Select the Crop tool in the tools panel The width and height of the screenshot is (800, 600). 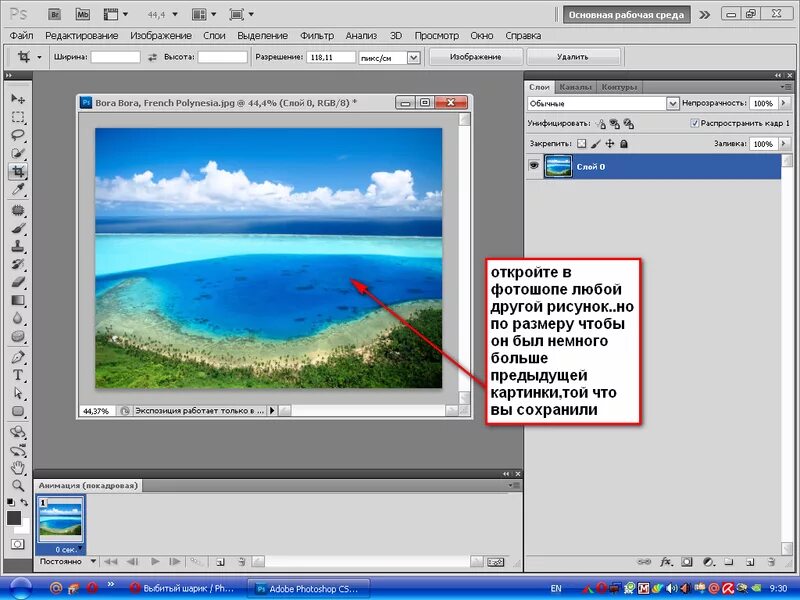tap(18, 171)
